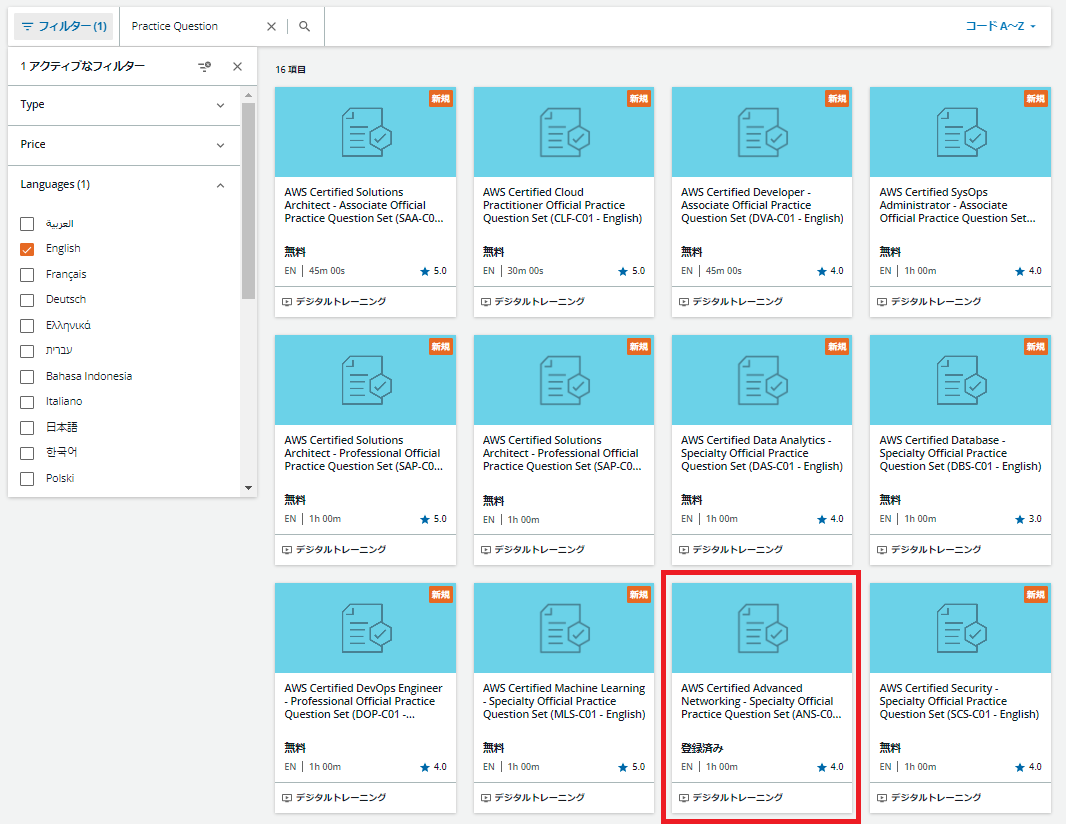Open the Developer Associate DVA-C01 card thumbnail
This screenshot has height=824, width=1066.
(761, 132)
